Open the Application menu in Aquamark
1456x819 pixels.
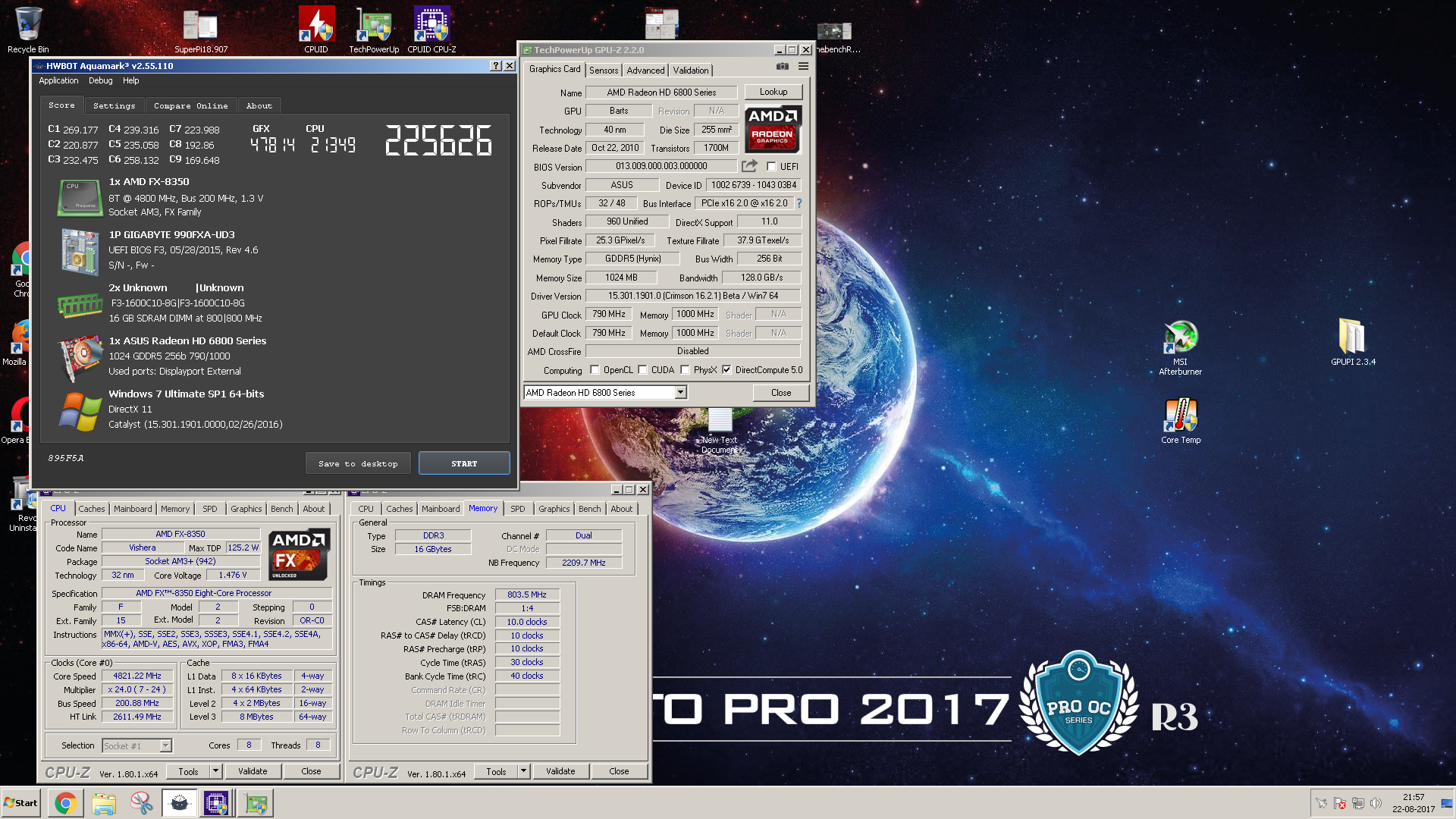(58, 80)
